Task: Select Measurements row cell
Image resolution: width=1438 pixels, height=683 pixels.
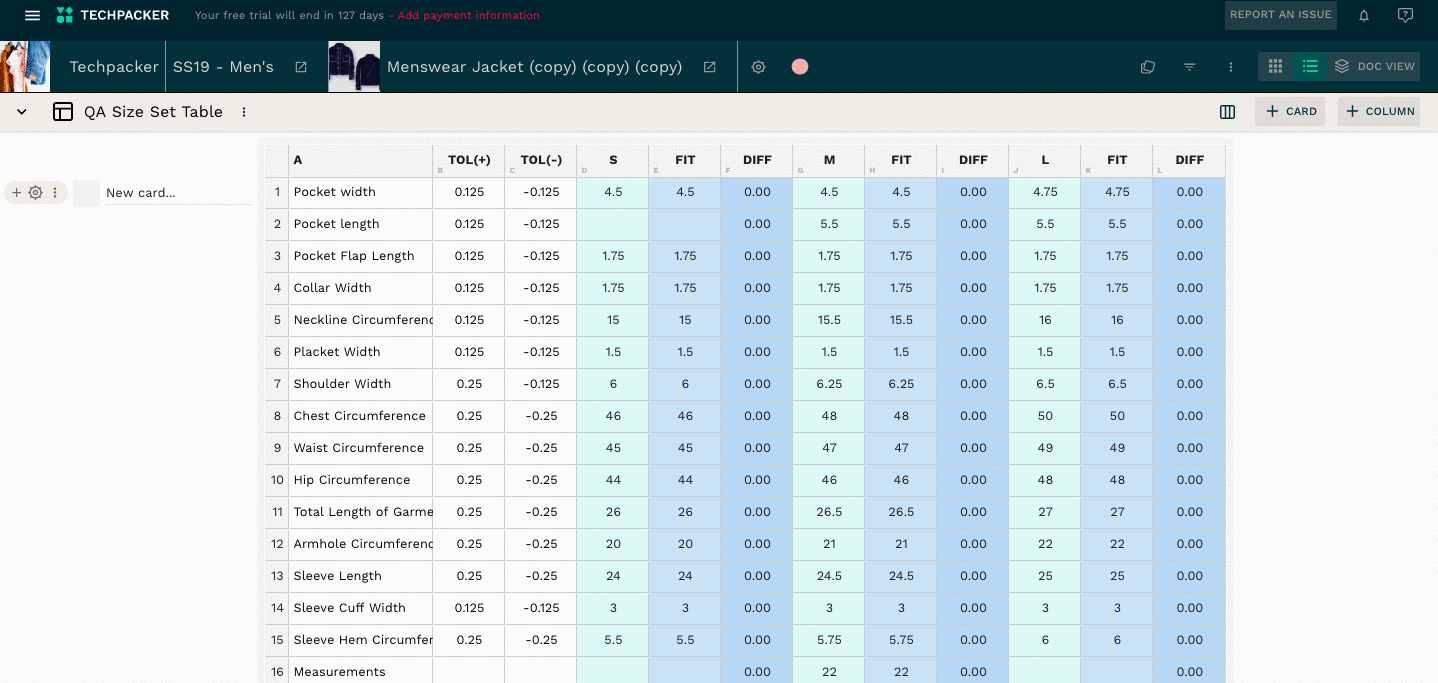Action: [360, 670]
